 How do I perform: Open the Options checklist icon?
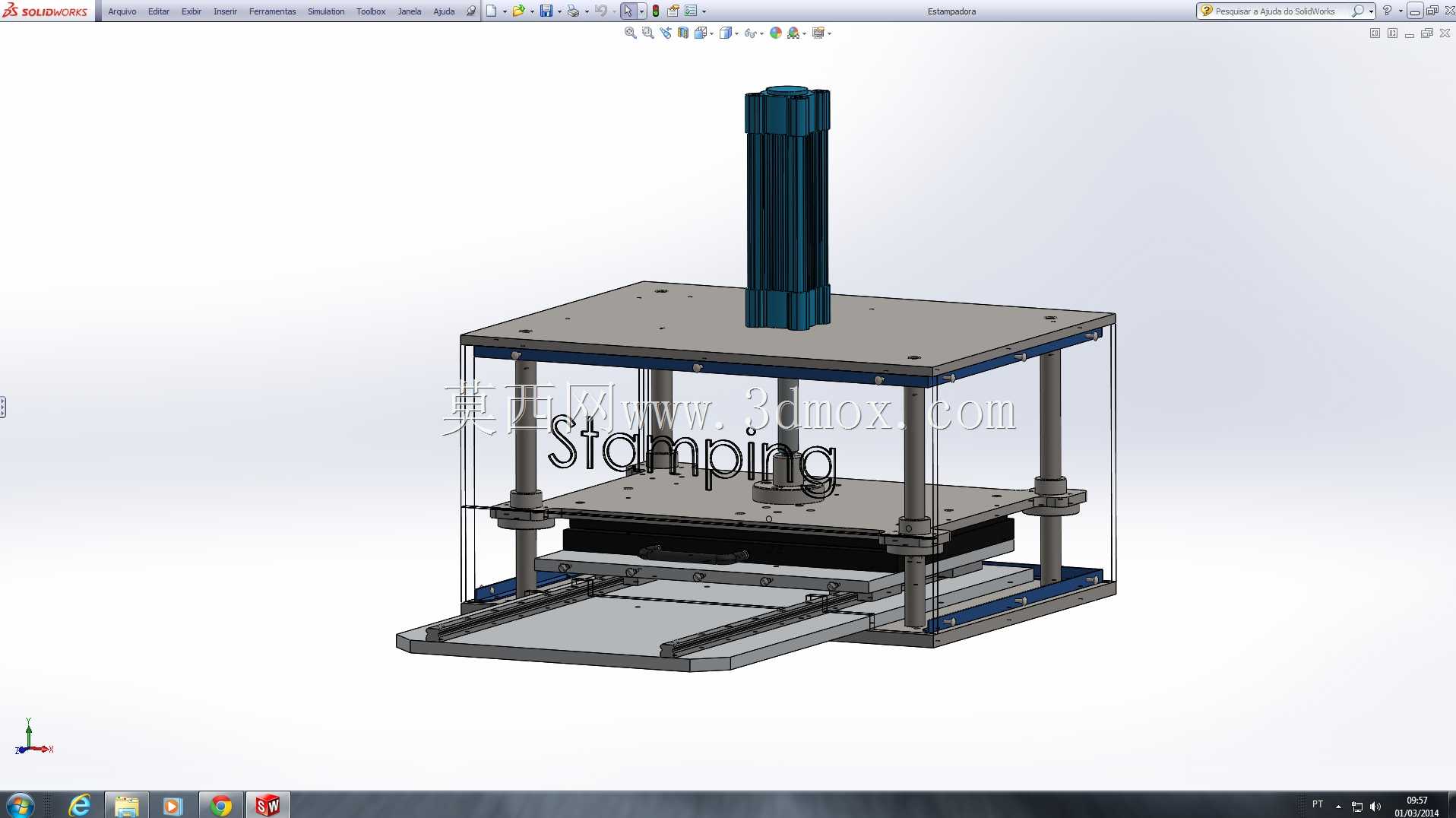(x=691, y=11)
